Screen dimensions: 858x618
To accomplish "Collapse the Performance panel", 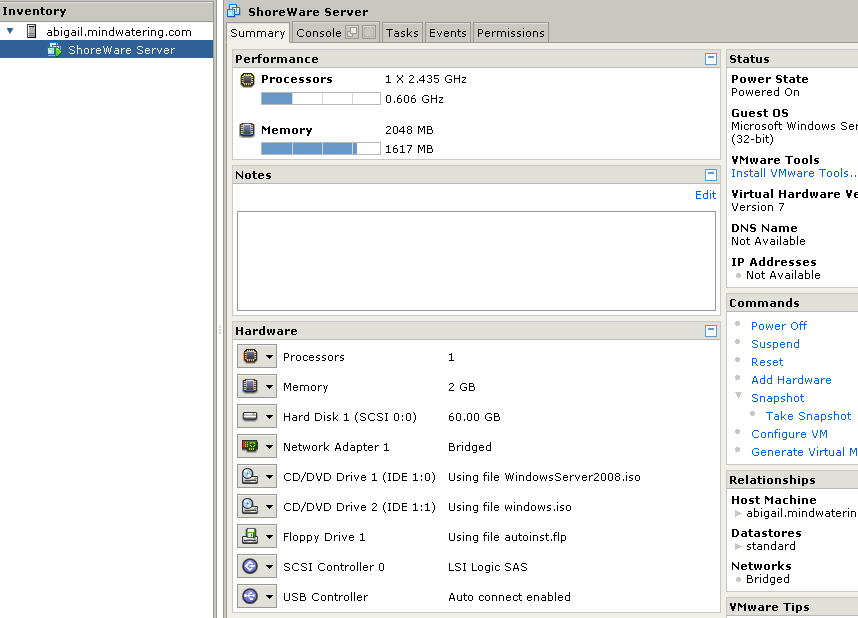I will [x=711, y=59].
